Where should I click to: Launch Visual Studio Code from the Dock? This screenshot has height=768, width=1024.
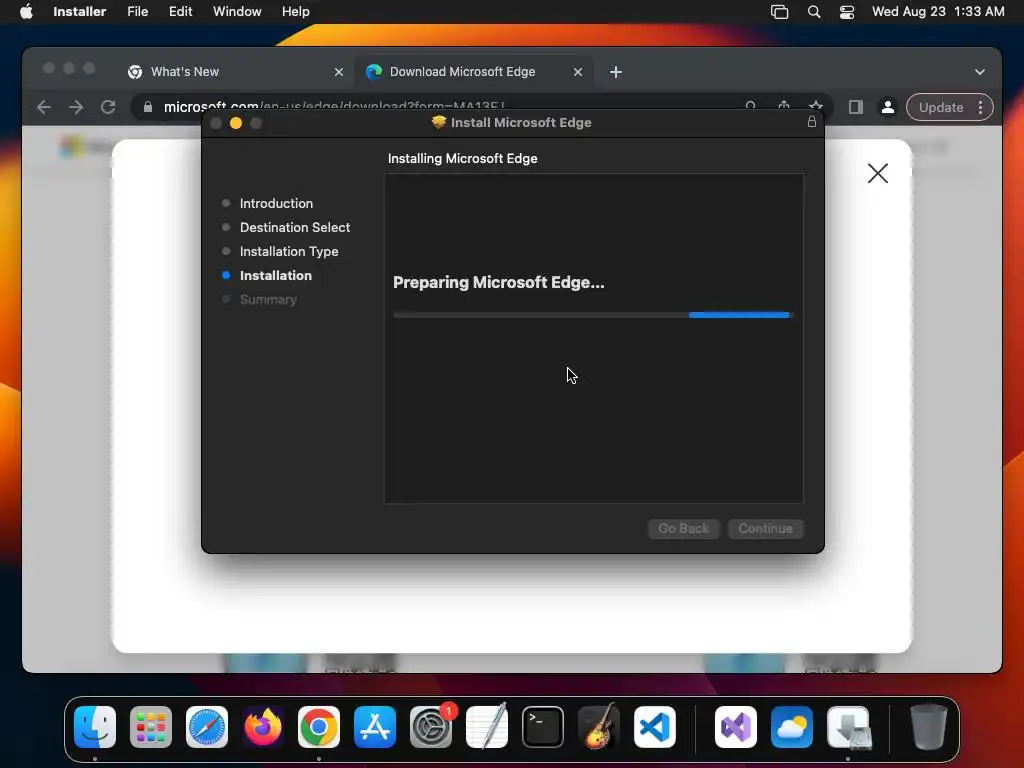655,727
